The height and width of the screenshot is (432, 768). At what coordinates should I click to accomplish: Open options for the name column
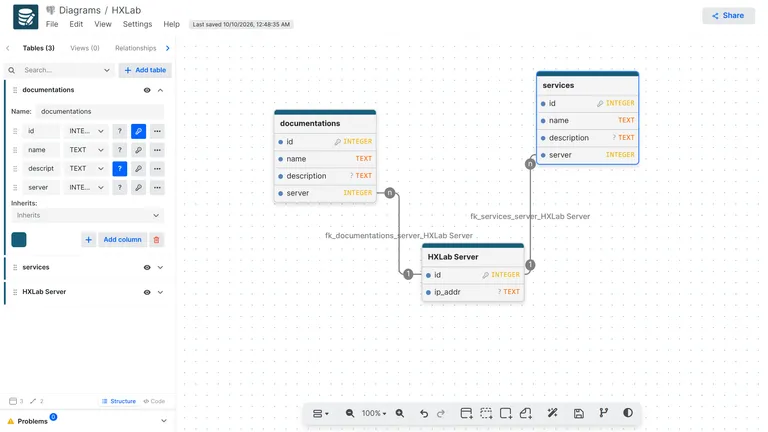(157, 150)
